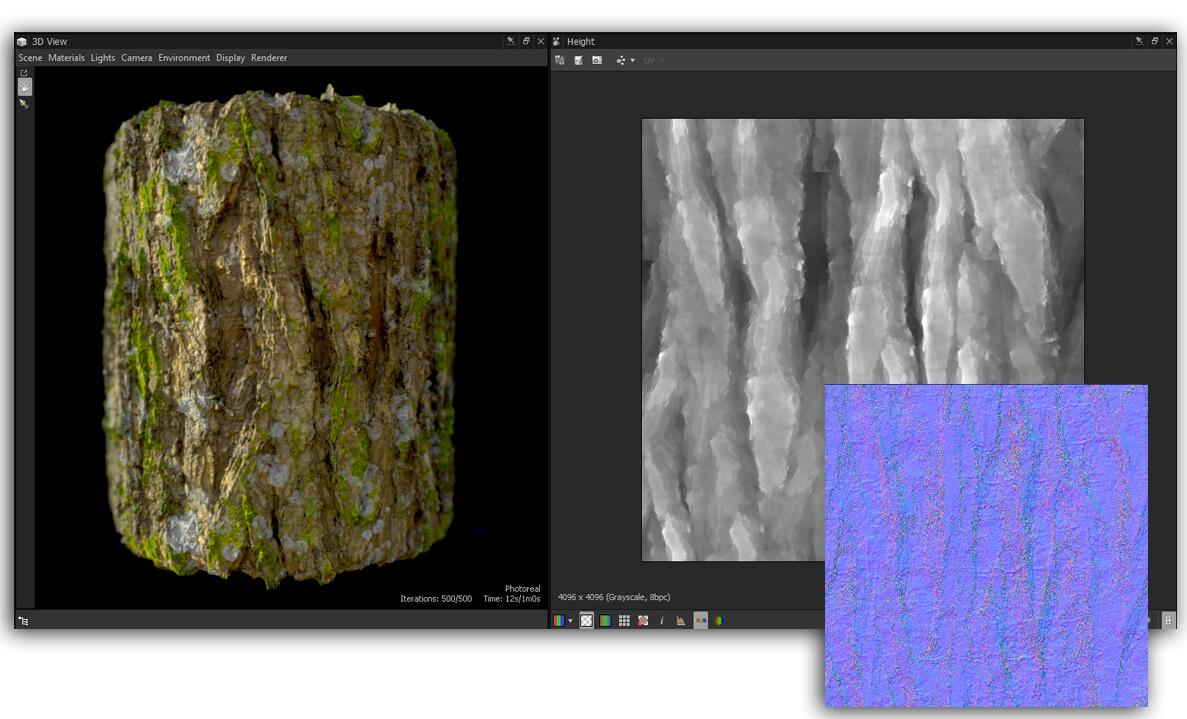Viewport: 1187px width, 719px height.
Task: Toggle the histogram display
Action: click(x=681, y=621)
